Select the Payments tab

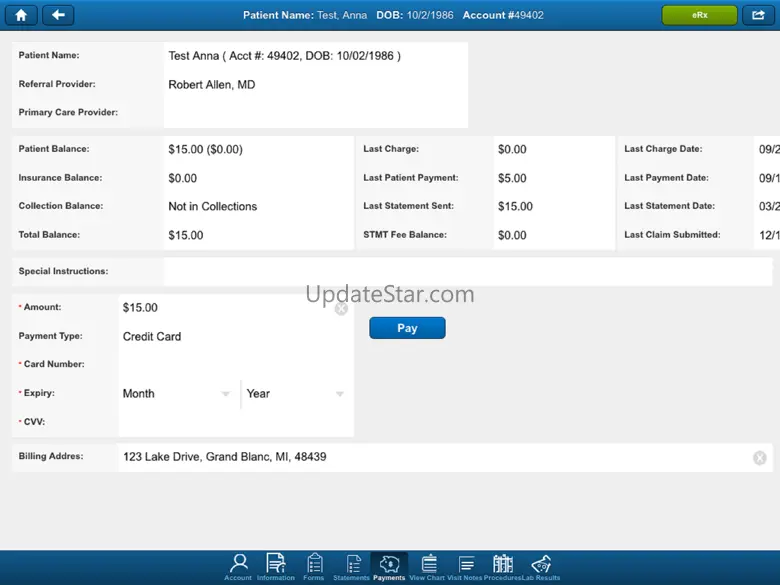pos(389,566)
